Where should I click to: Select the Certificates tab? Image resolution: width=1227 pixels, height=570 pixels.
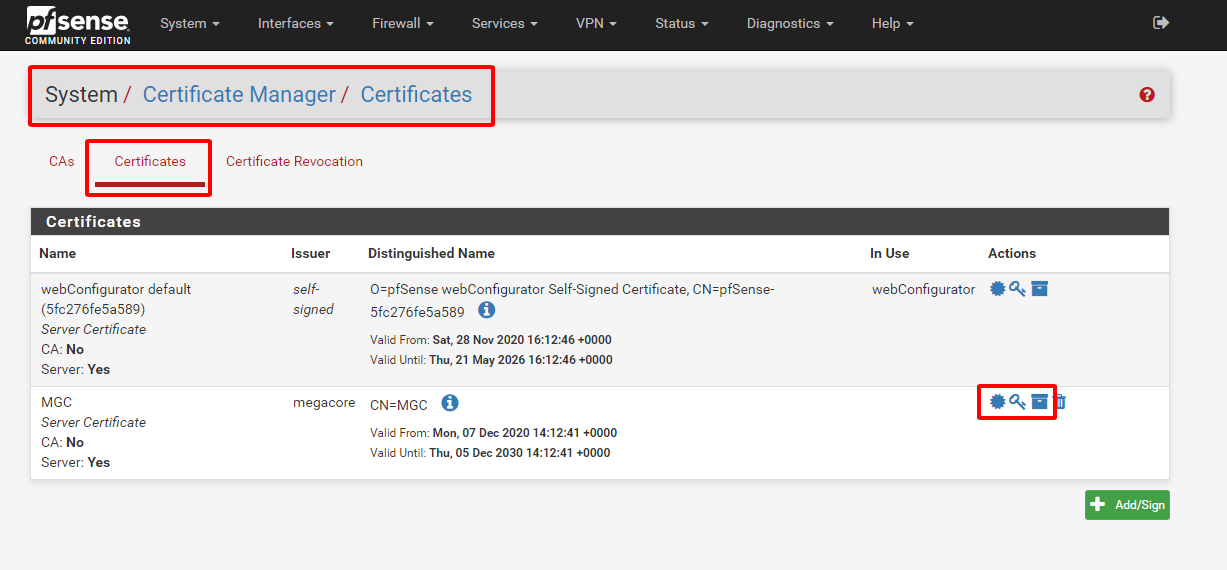(x=150, y=161)
